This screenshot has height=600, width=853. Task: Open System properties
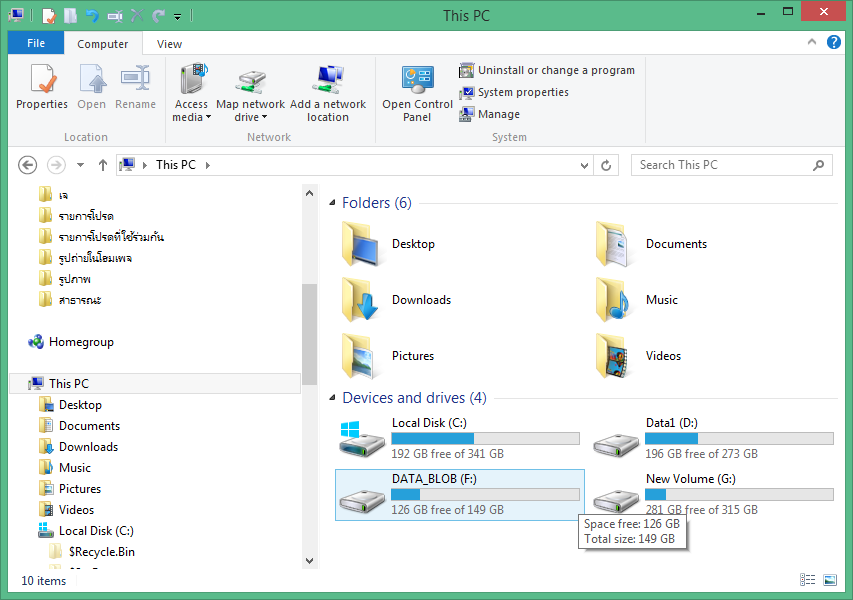pyautogui.click(x=514, y=92)
